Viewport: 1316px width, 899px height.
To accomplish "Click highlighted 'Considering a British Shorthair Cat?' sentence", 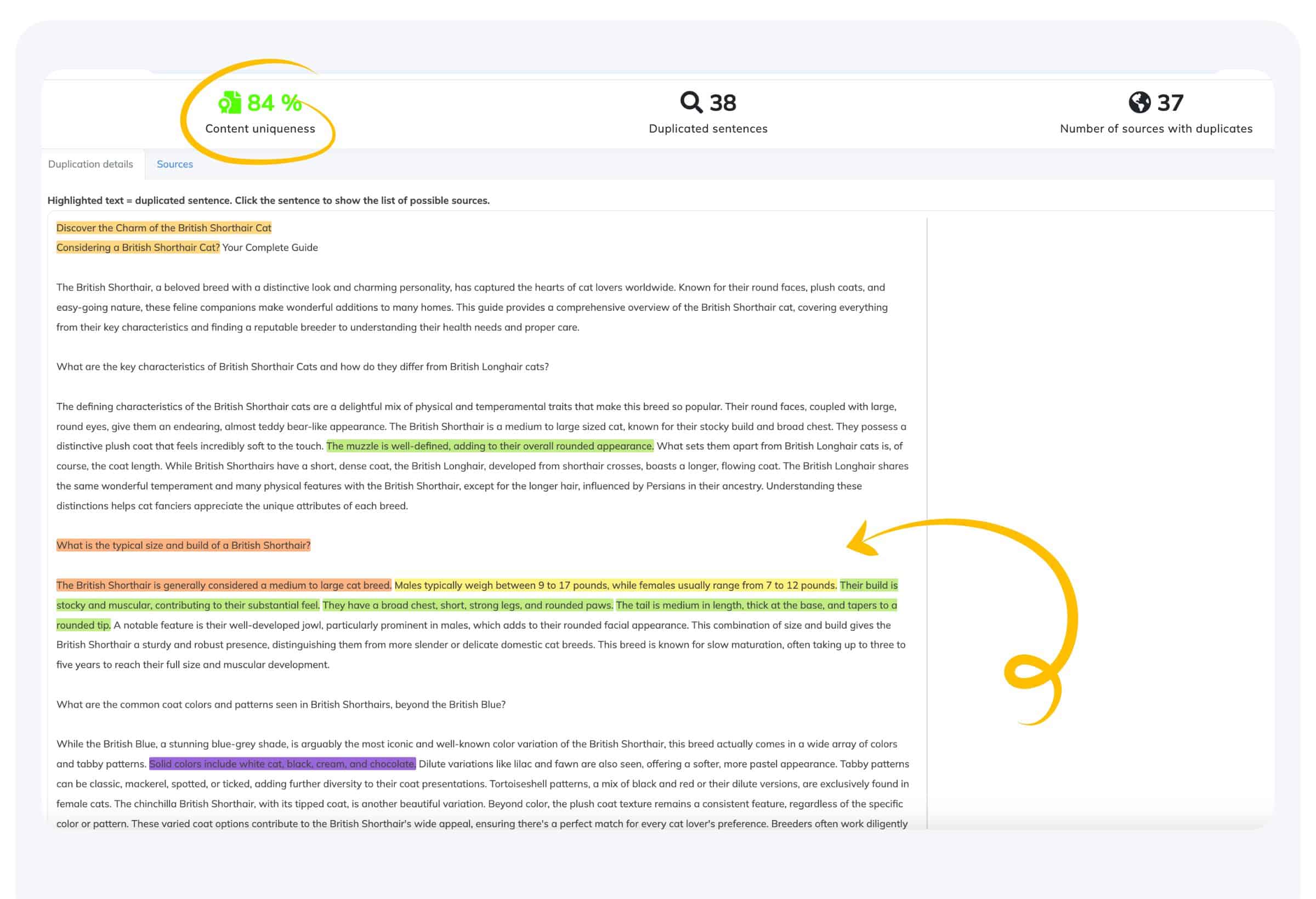I will pos(138,247).
